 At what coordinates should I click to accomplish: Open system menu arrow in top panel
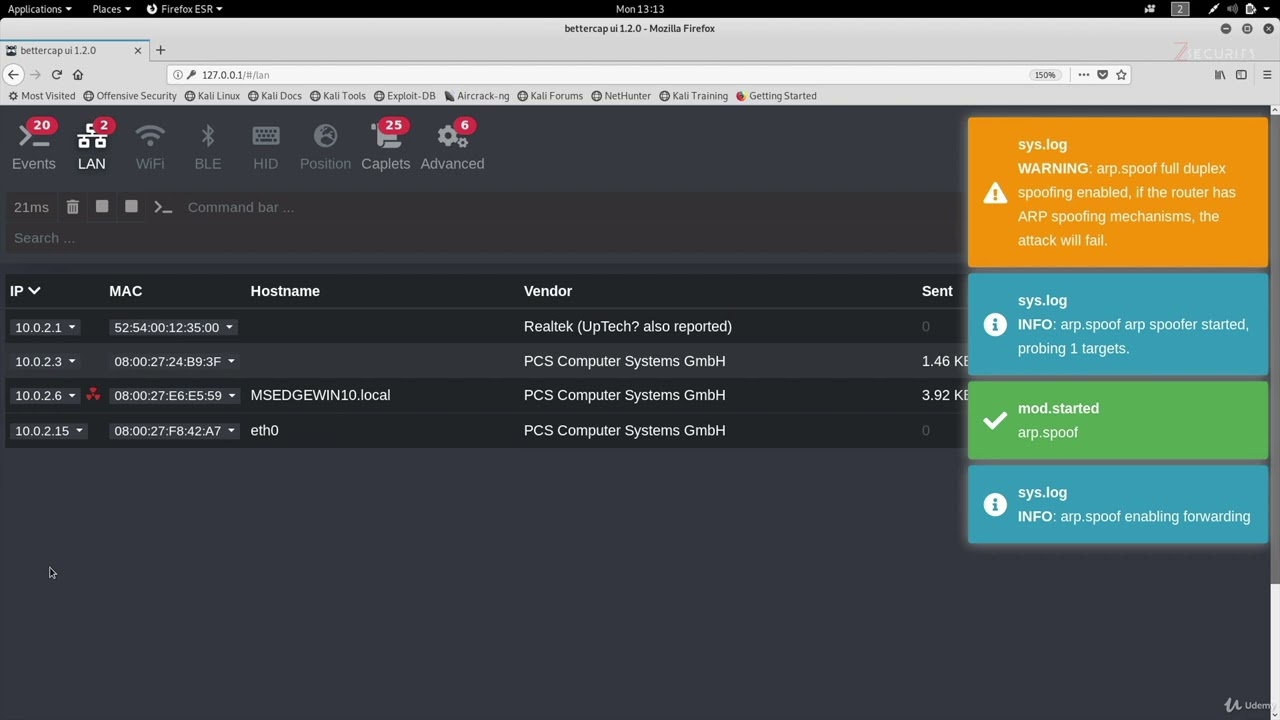(x=1268, y=9)
